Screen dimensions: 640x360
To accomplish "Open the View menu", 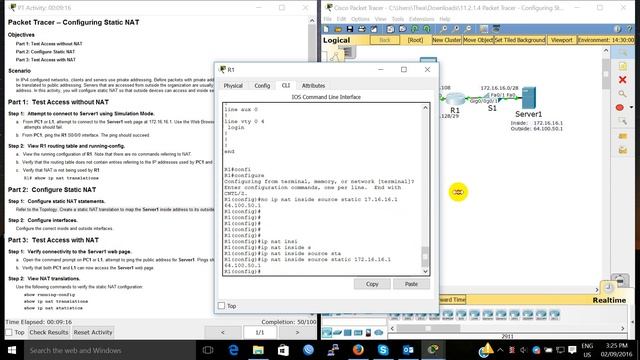I will [x=380, y=19].
